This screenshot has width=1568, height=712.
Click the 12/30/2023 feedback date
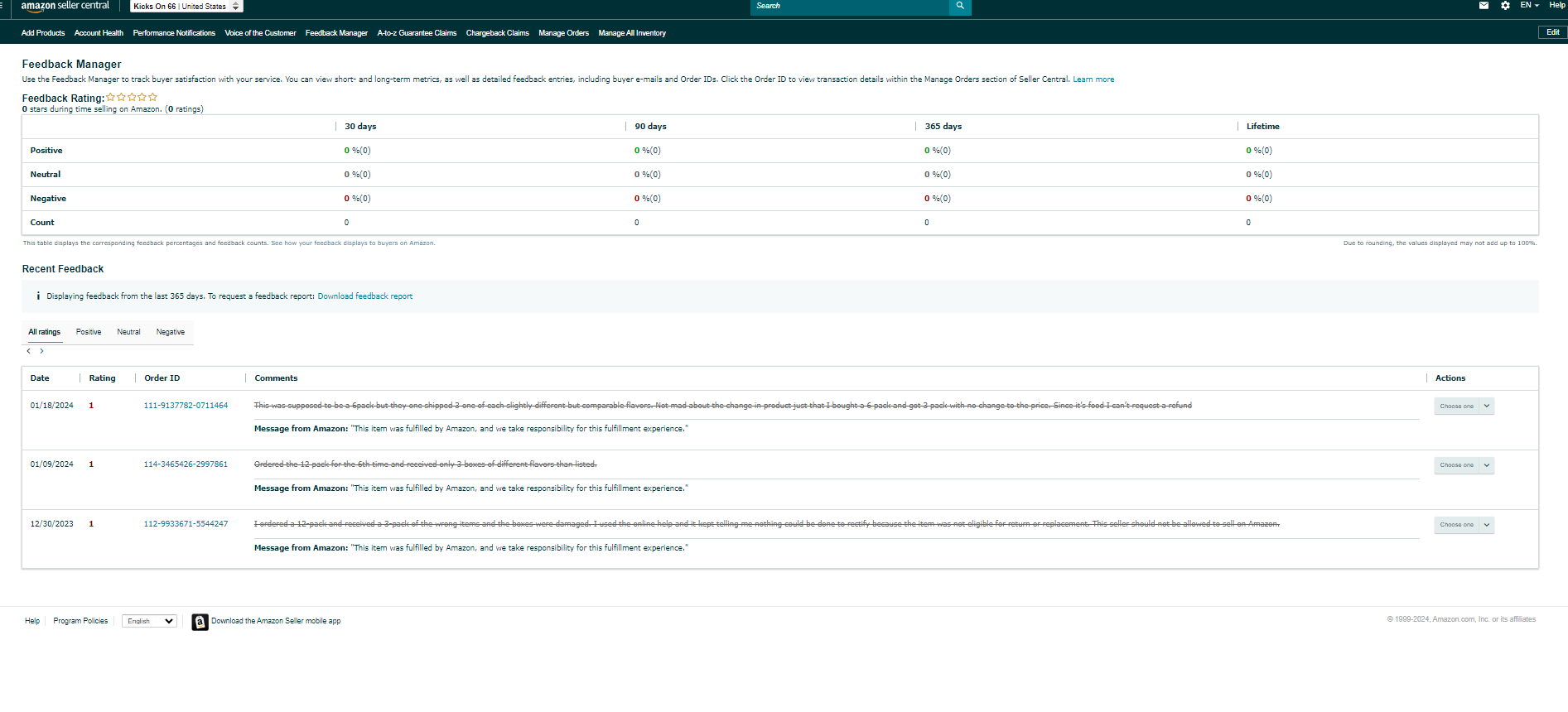(x=52, y=524)
